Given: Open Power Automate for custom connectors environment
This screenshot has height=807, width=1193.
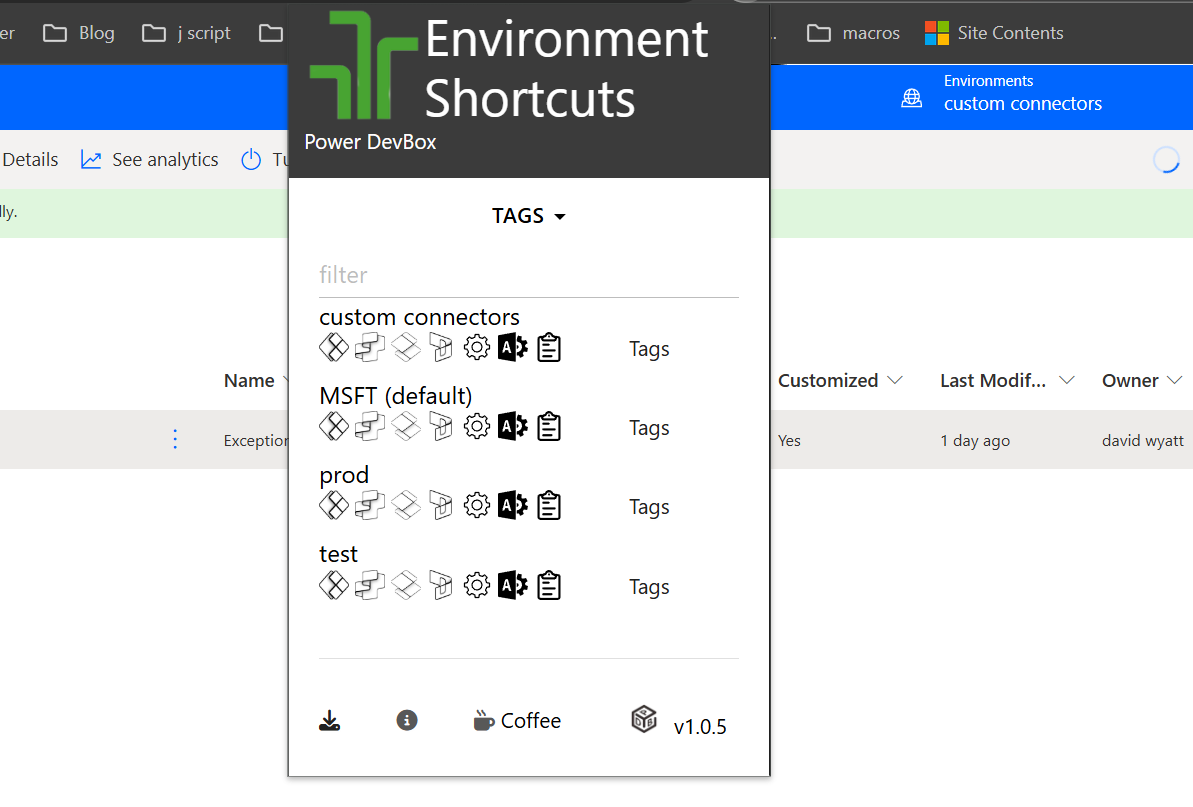Looking at the screenshot, I should [370, 348].
